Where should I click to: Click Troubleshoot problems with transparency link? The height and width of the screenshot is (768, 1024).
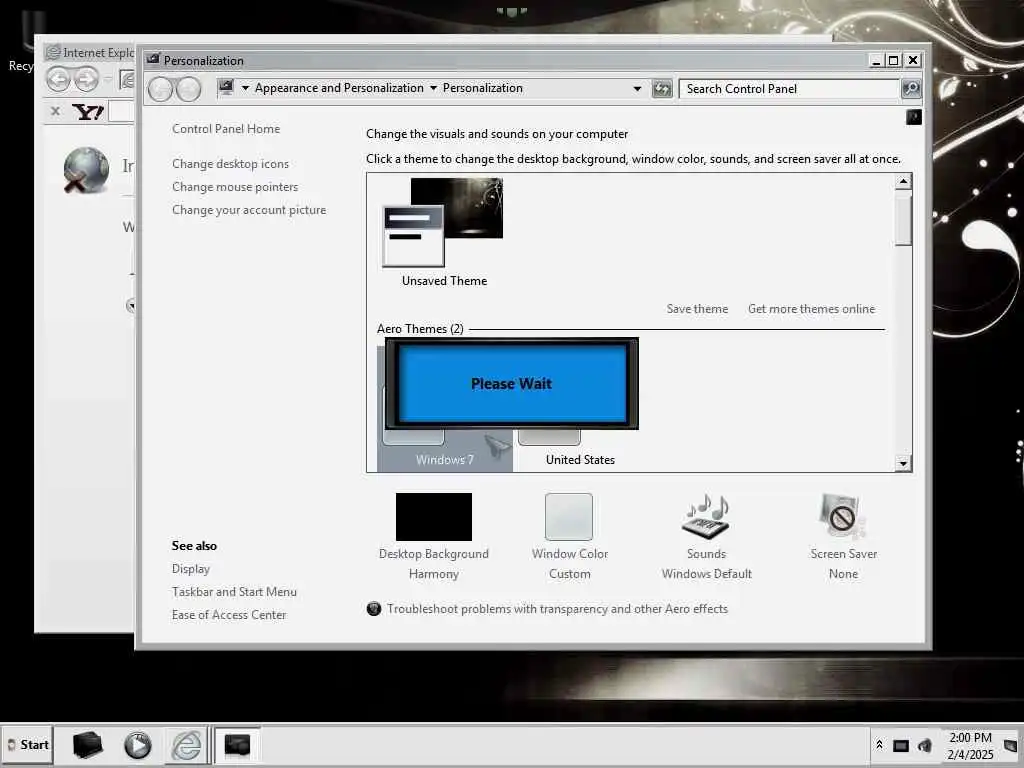click(557, 609)
